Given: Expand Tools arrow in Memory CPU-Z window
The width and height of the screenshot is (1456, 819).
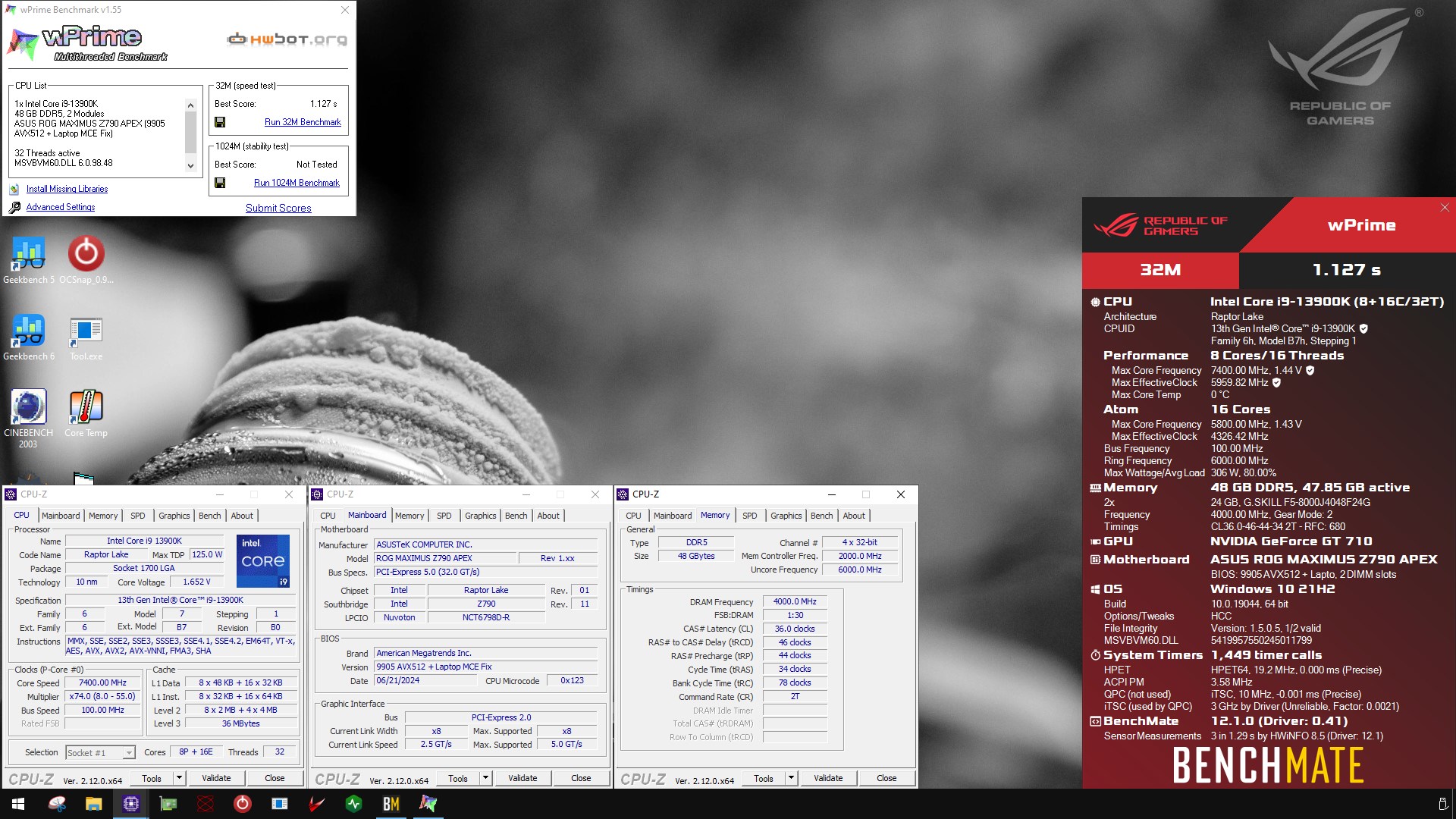Looking at the screenshot, I should tap(792, 778).
